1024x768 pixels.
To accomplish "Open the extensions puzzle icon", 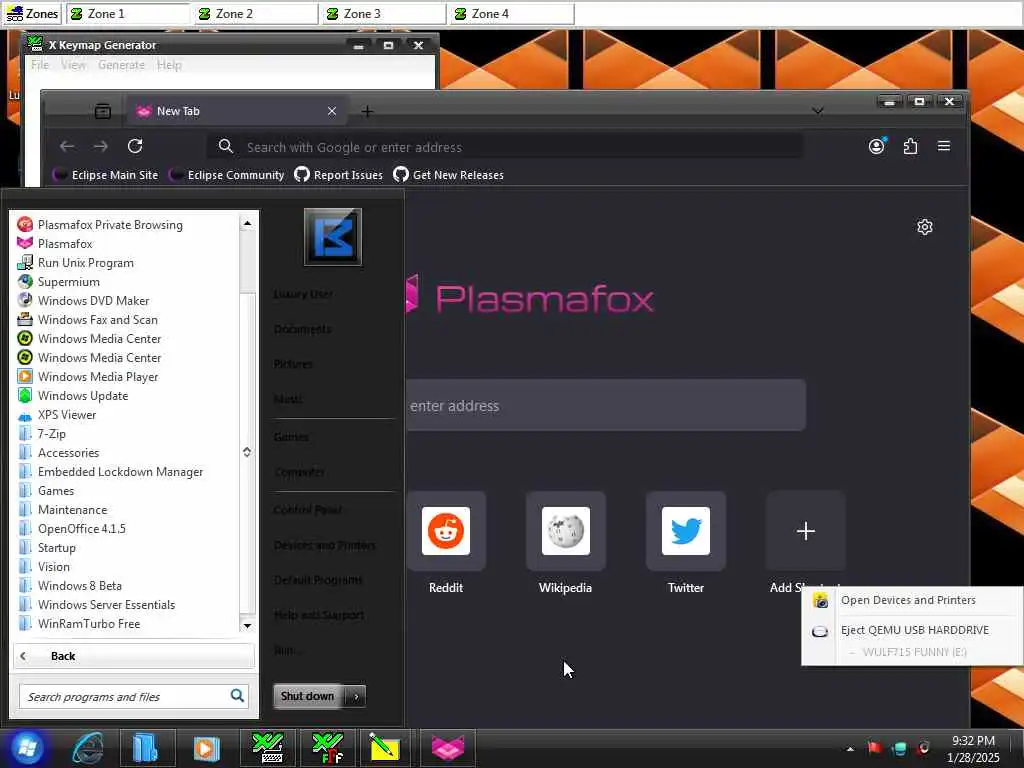I will point(910,146).
